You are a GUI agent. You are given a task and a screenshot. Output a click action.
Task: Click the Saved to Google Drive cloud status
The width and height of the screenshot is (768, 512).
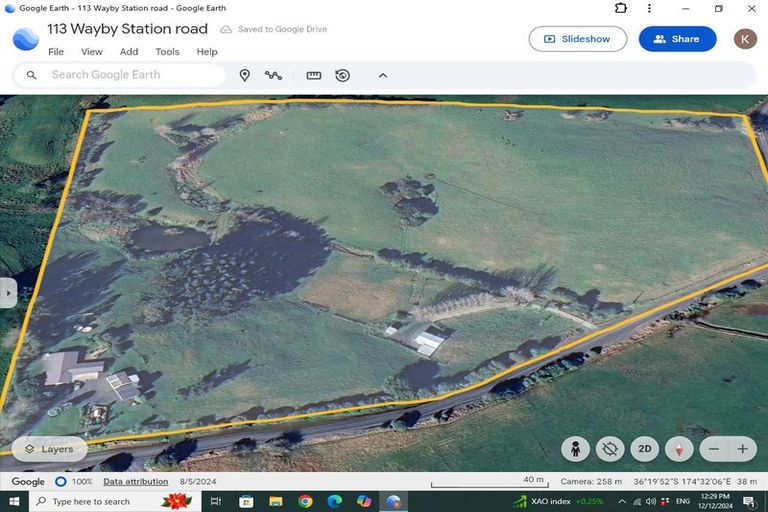coord(273,29)
